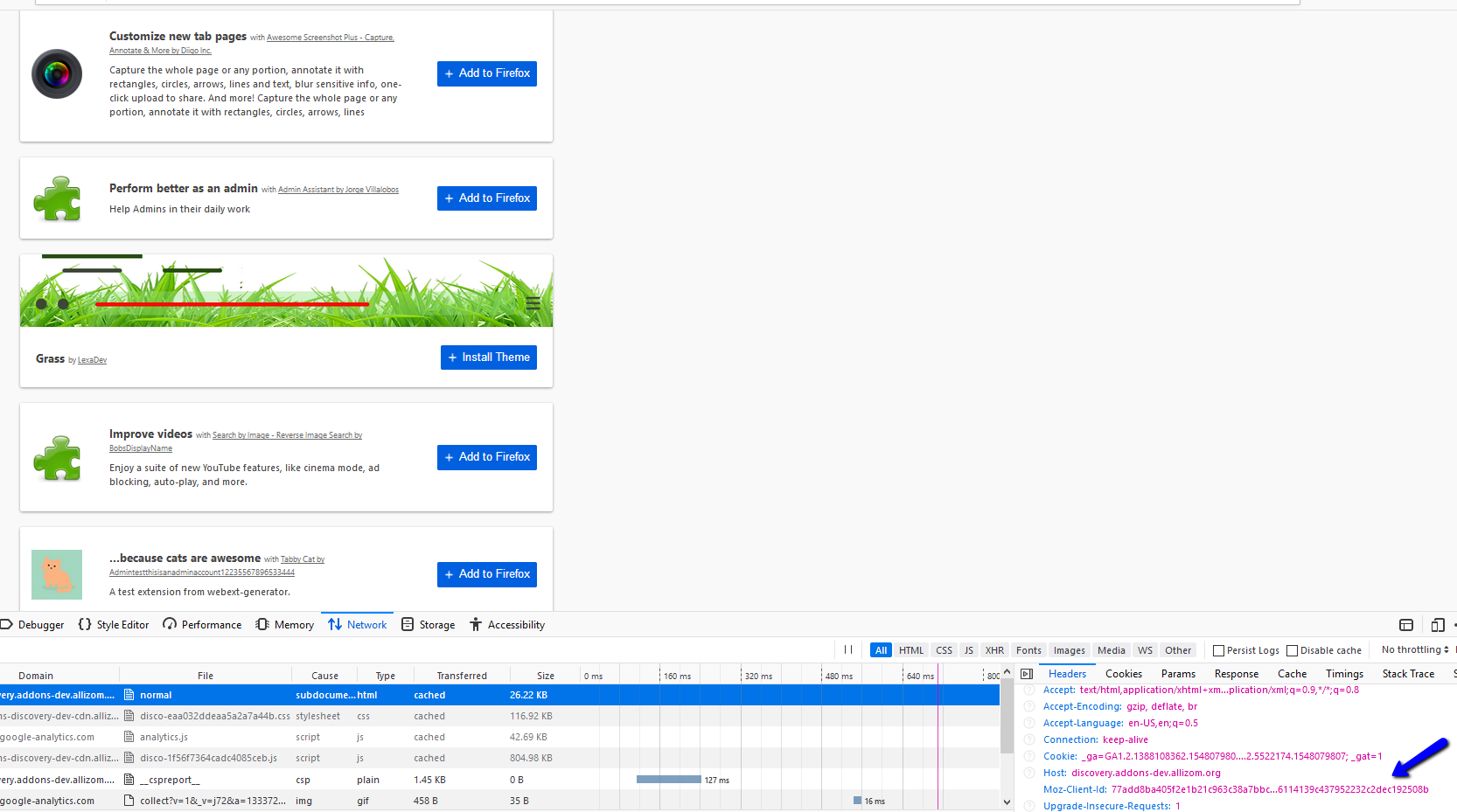Filter requests by Other

pos(1178,650)
